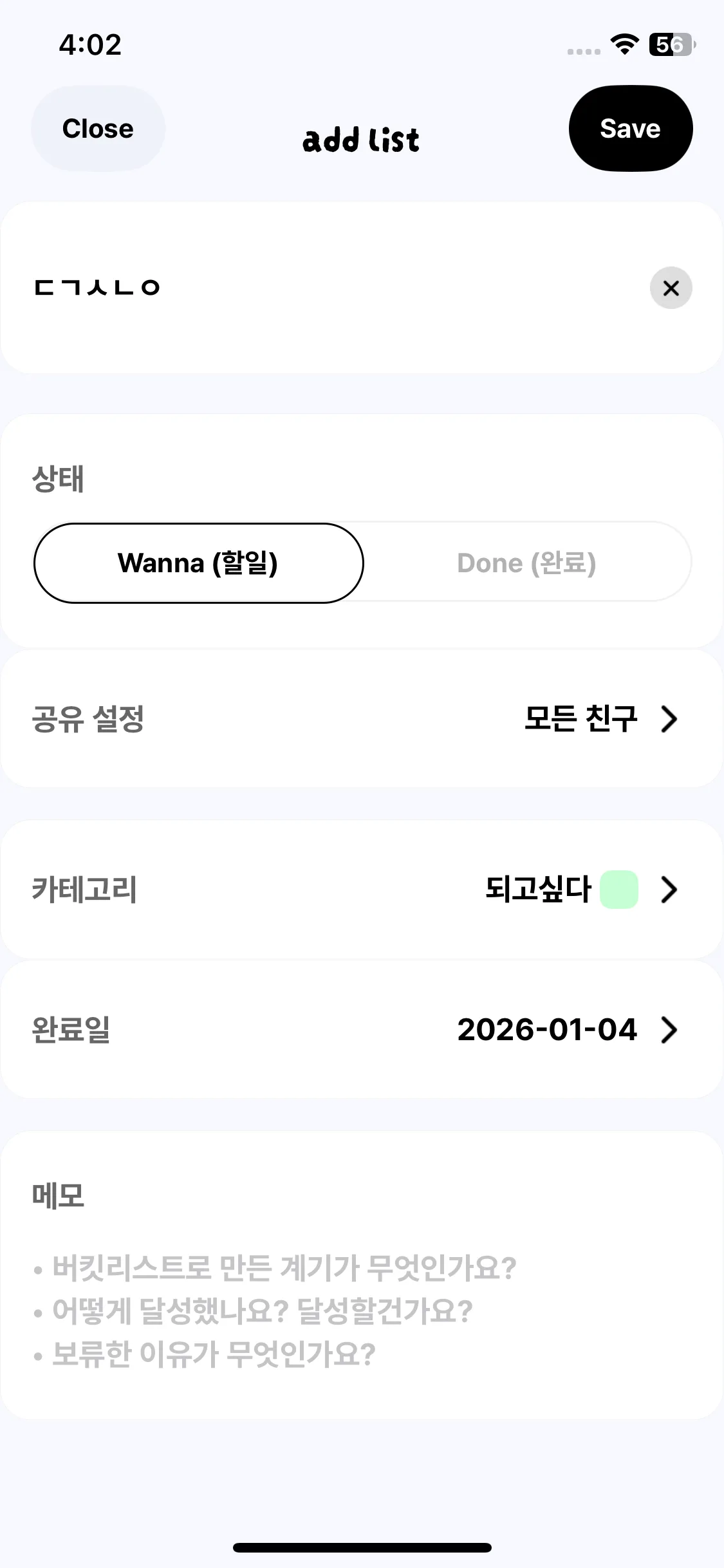
Task: Open completion date chevron arrow
Action: click(669, 1029)
